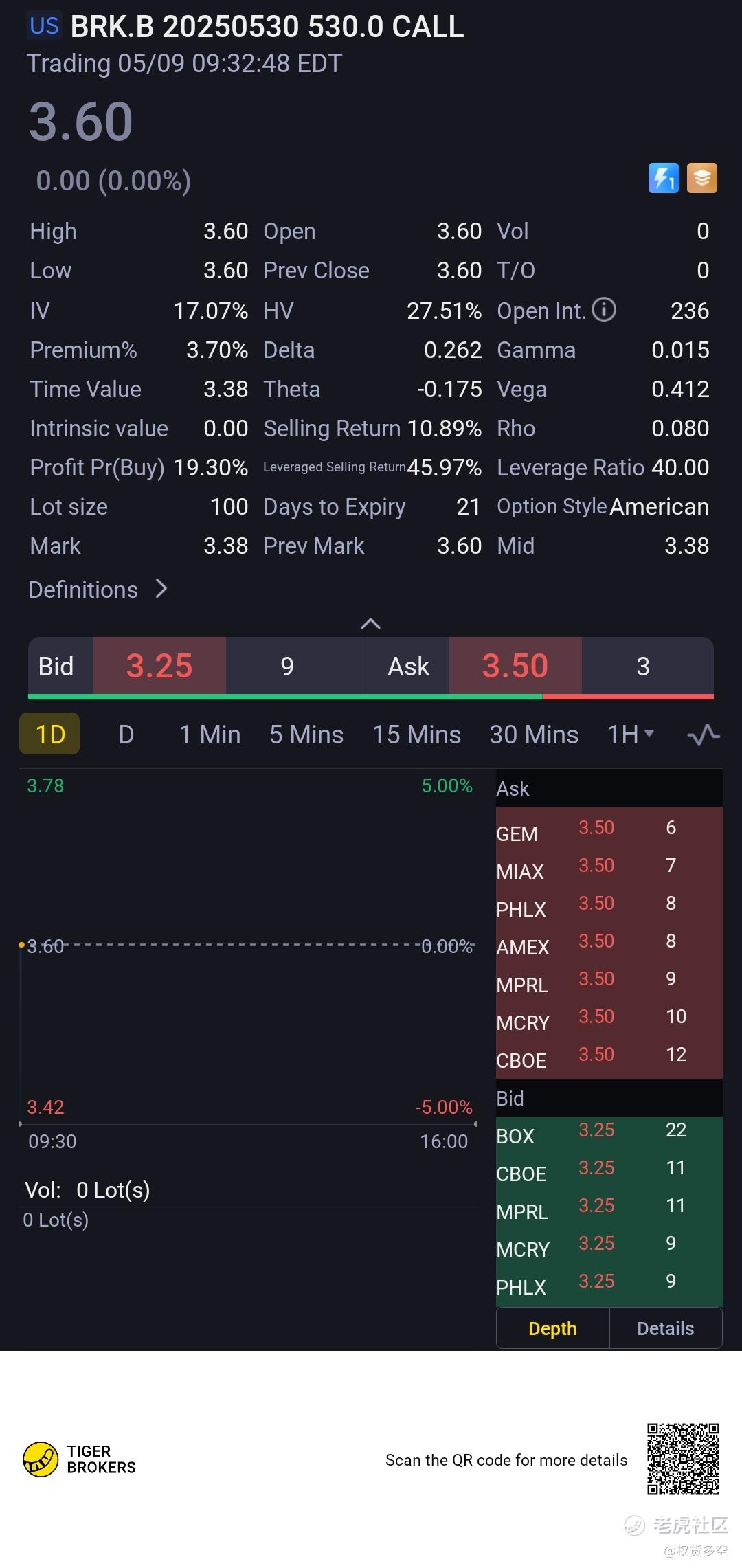The image size is (742, 1568).
Task: Open the 1H timeframe dropdown
Action: click(630, 735)
